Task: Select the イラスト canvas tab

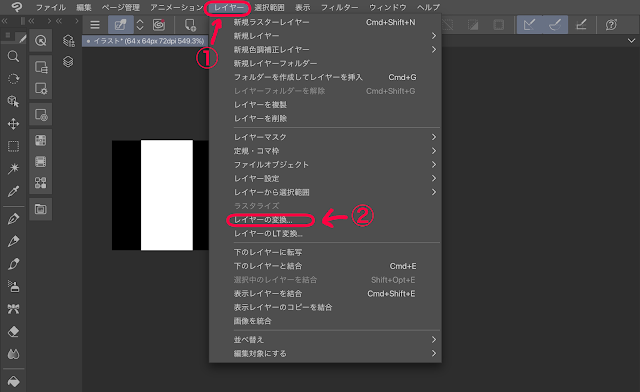Action: click(x=145, y=41)
